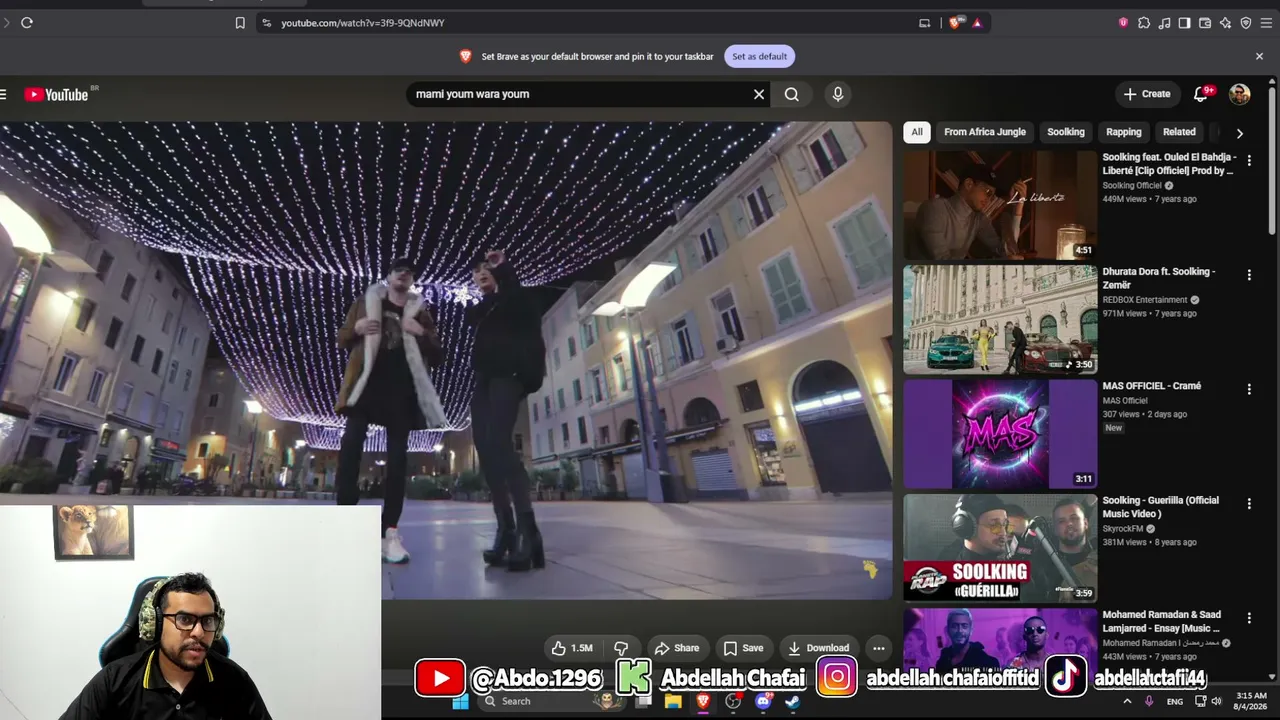Open Steam from the taskbar
The width and height of the screenshot is (1280, 720).
pos(792,702)
